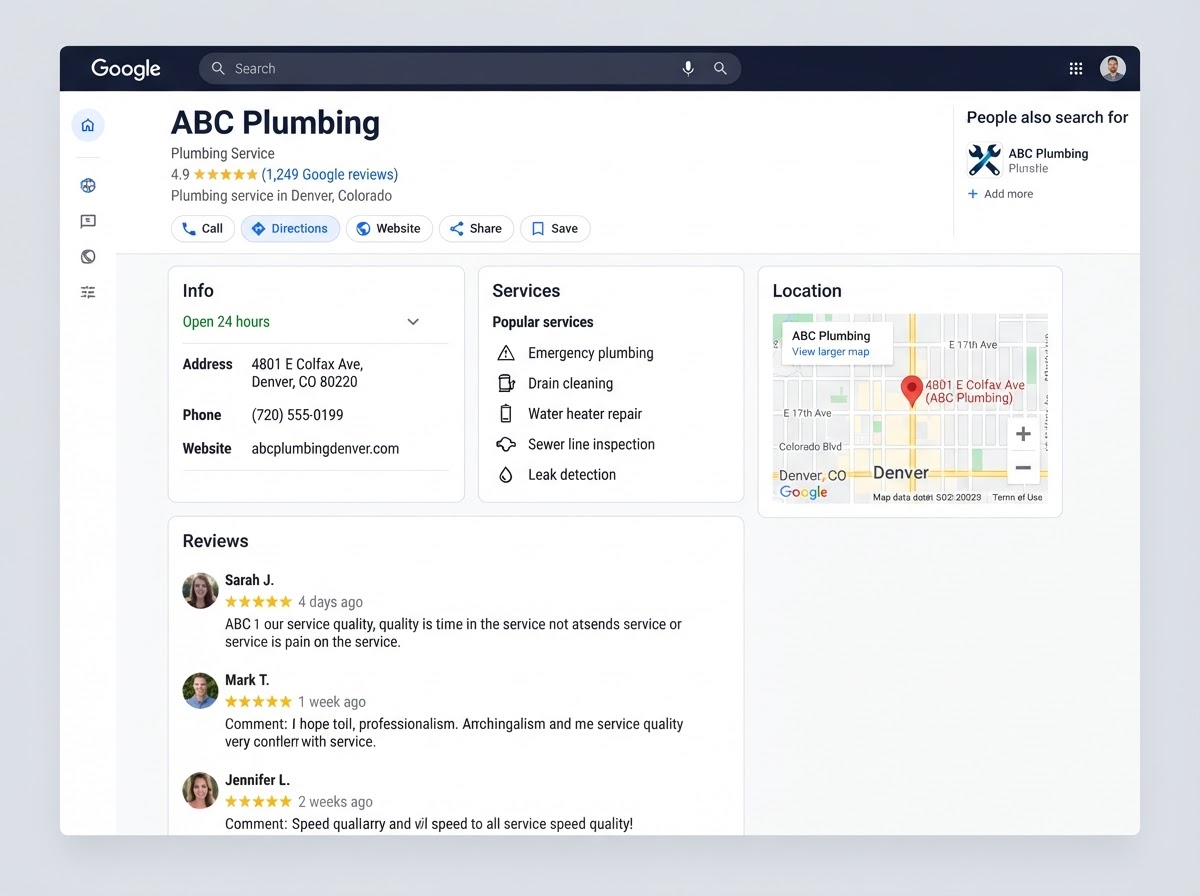Click Jennifer L. reviewer avatar
The width and height of the screenshot is (1200, 896).
coord(200,791)
